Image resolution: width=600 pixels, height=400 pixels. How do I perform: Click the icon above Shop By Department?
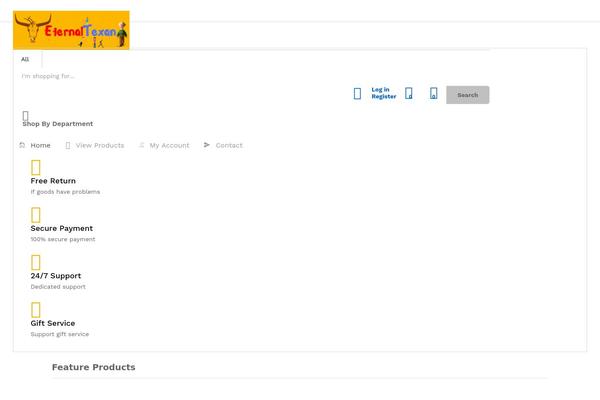pos(26,116)
